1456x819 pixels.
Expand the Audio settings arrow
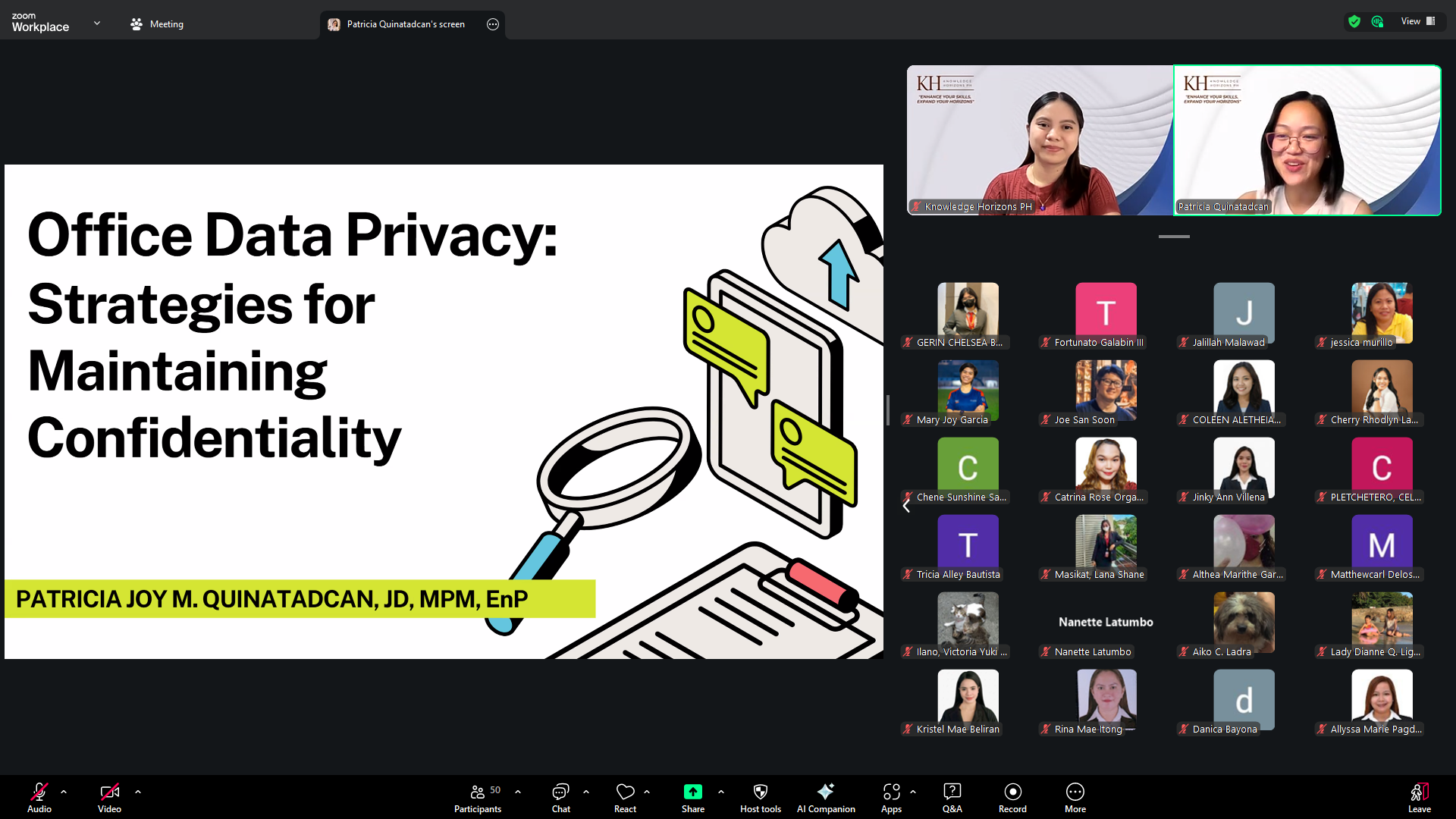pyautogui.click(x=64, y=792)
